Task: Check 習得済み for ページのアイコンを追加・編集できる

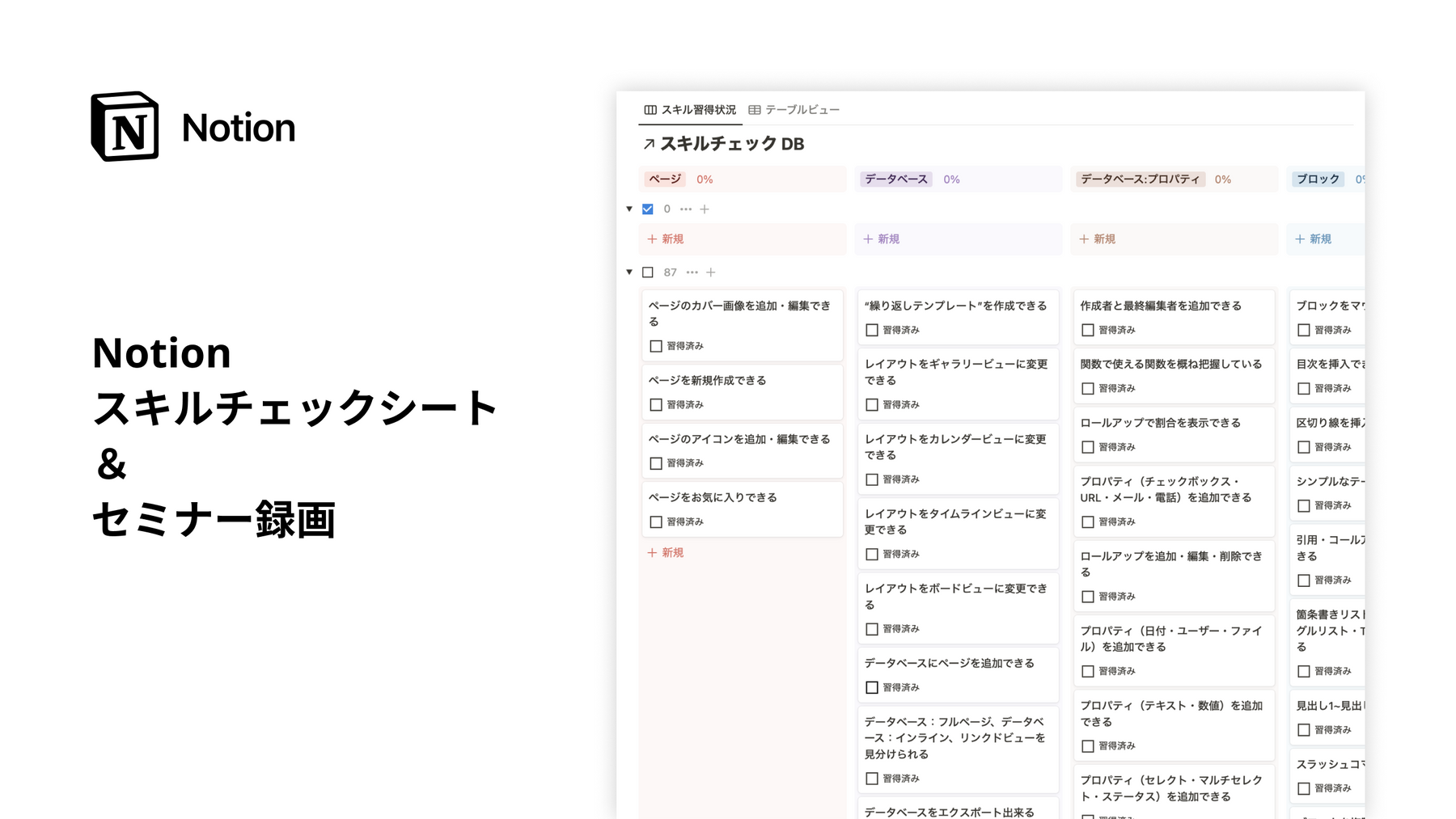Action: click(656, 463)
